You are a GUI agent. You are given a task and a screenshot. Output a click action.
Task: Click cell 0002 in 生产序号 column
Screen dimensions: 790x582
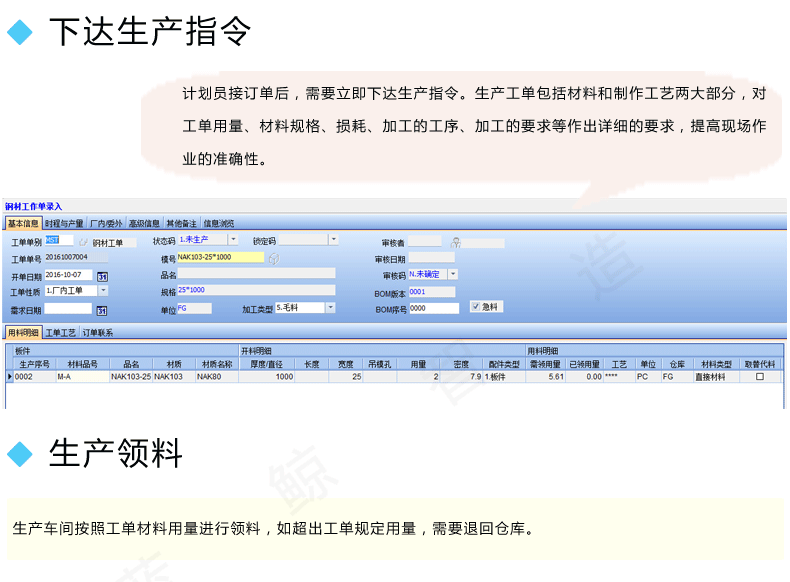tap(34, 376)
